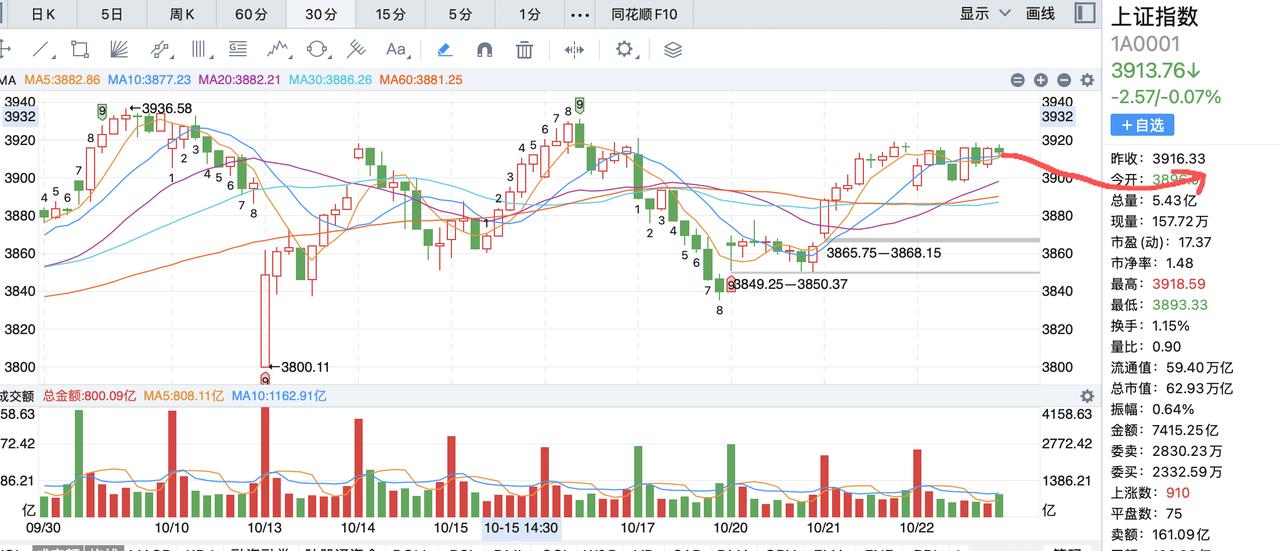Open the volume panel settings gear
Image resolution: width=1280 pixels, height=551 pixels.
tap(1087, 397)
